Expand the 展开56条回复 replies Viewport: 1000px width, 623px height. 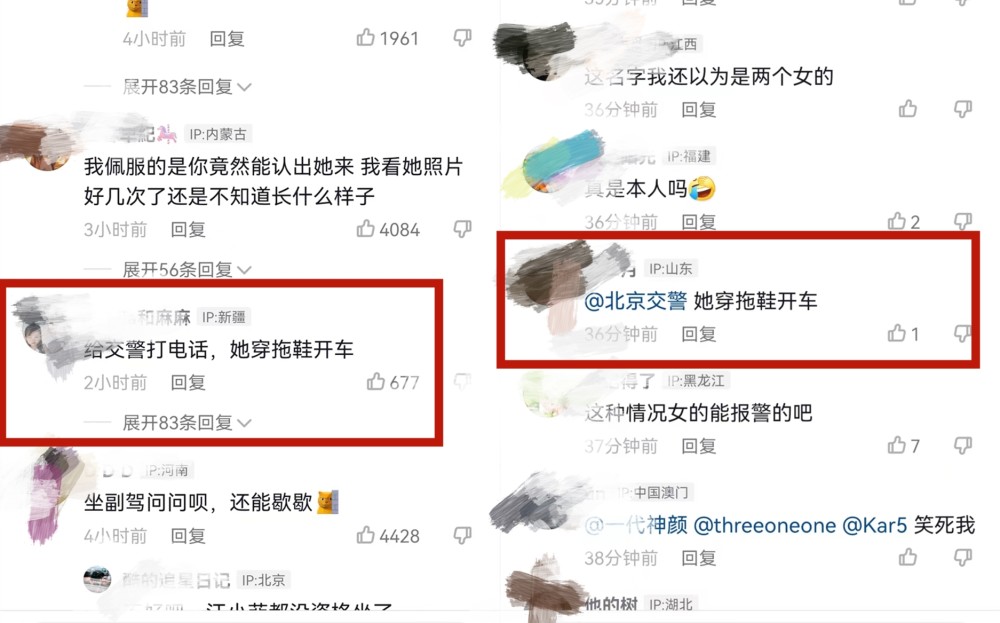(x=187, y=270)
